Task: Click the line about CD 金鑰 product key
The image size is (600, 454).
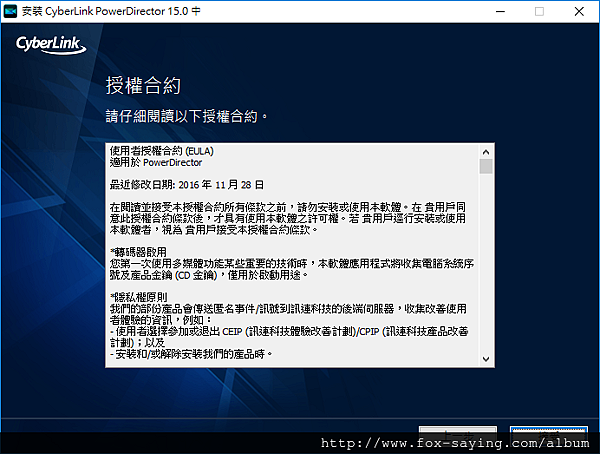Action: [x=209, y=275]
